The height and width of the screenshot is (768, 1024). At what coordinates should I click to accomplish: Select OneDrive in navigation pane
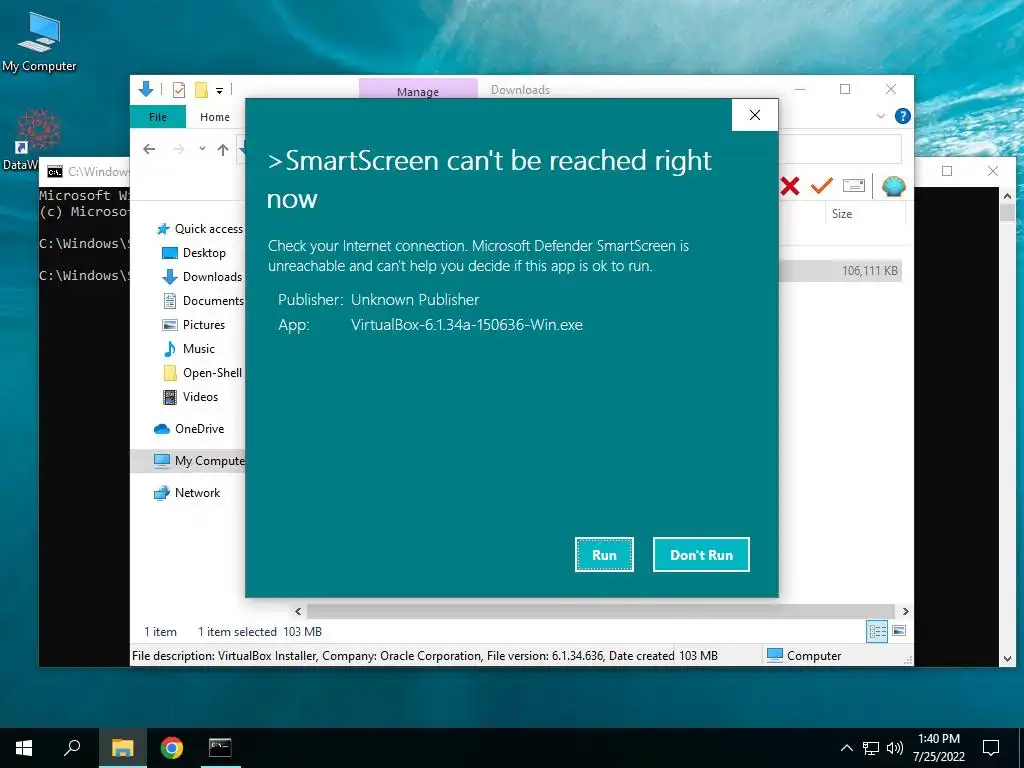[x=189, y=428]
